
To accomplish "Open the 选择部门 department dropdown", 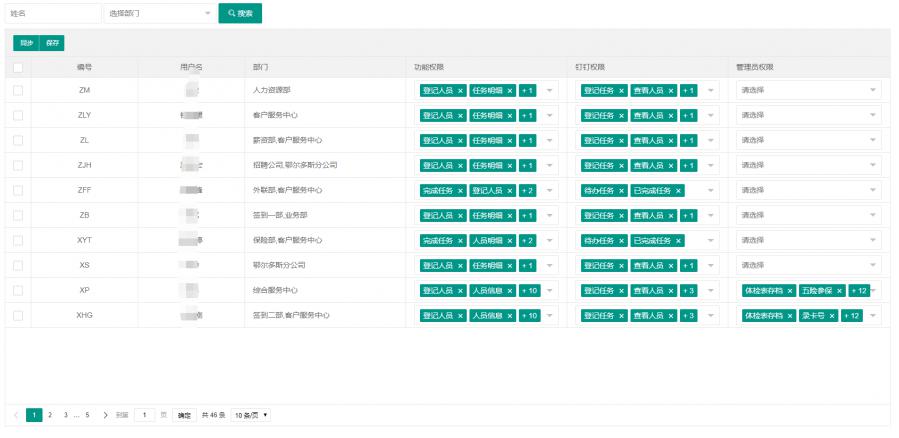I will tap(159, 14).
